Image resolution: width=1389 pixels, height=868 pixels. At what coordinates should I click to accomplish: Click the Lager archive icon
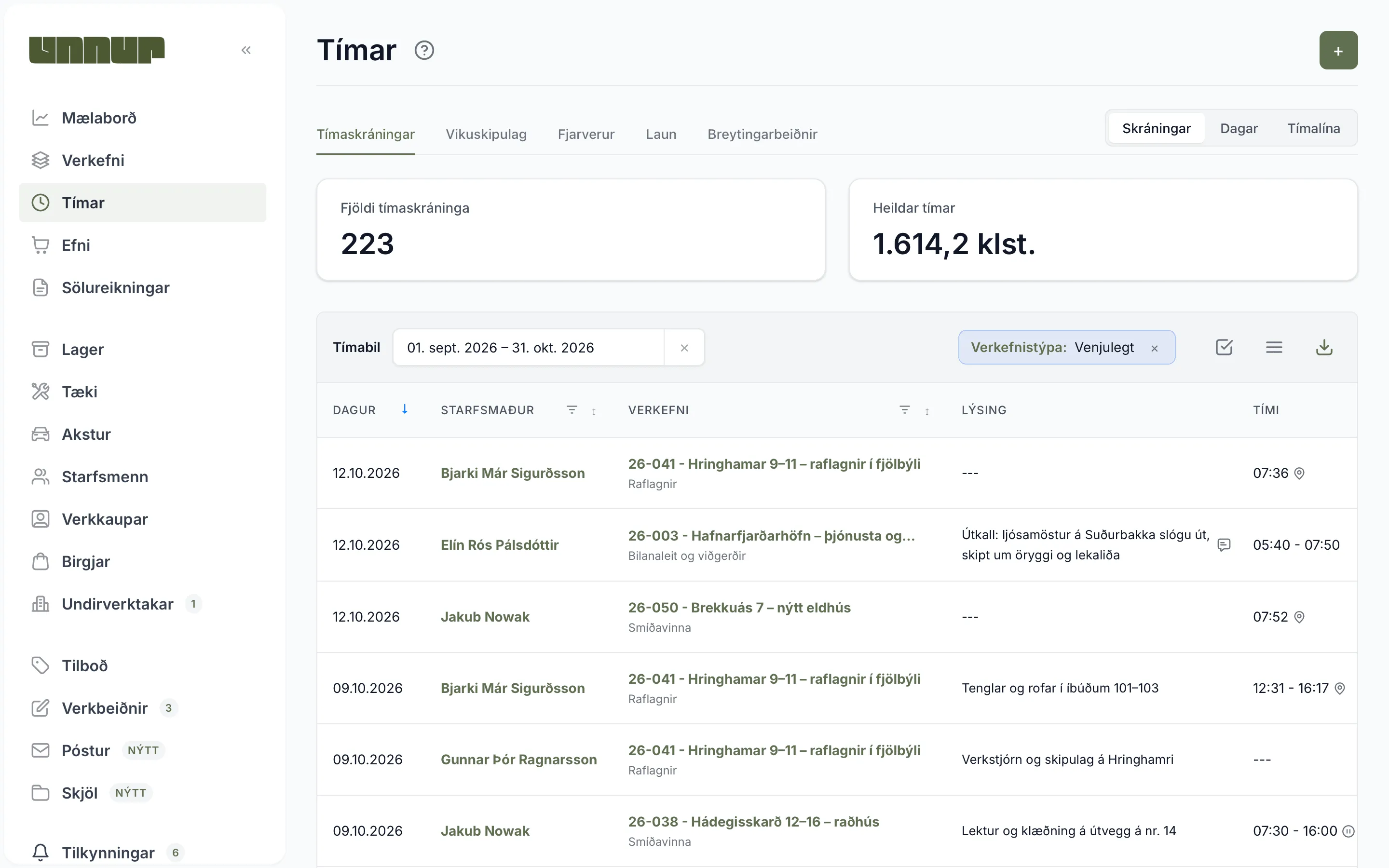click(x=40, y=349)
